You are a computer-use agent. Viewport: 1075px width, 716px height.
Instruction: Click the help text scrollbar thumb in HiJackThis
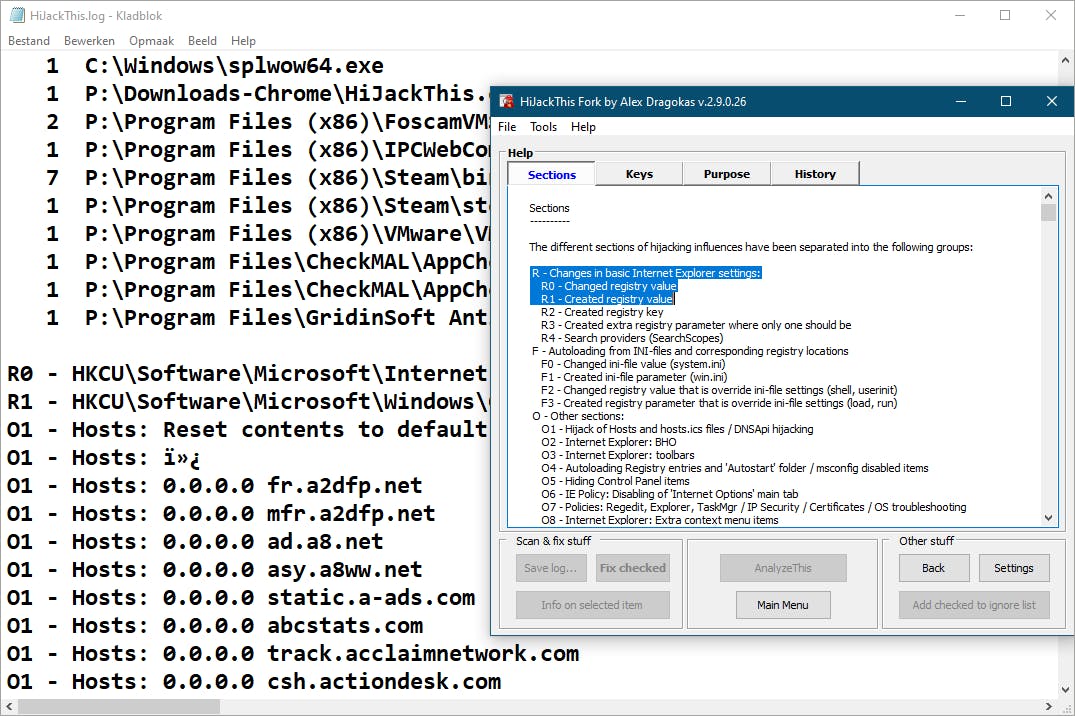(1048, 213)
